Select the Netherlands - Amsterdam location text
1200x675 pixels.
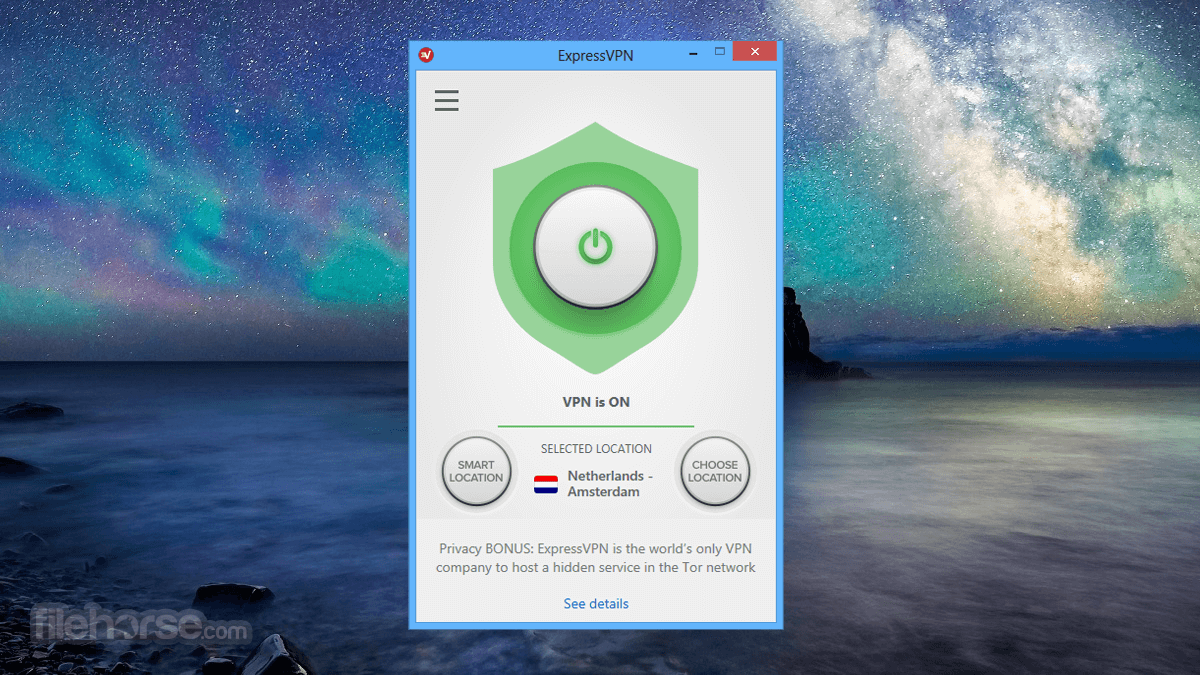[610, 484]
